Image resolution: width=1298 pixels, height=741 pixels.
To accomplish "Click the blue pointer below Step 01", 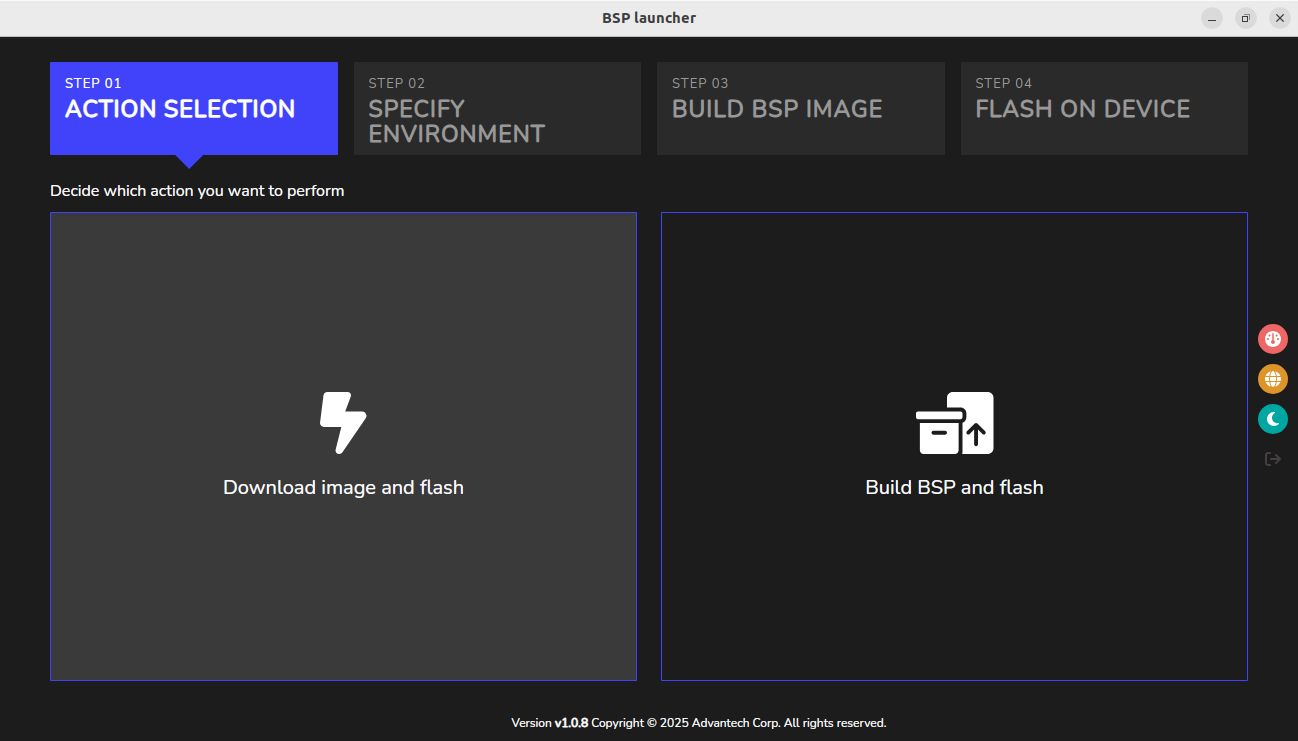I will 189,161.
